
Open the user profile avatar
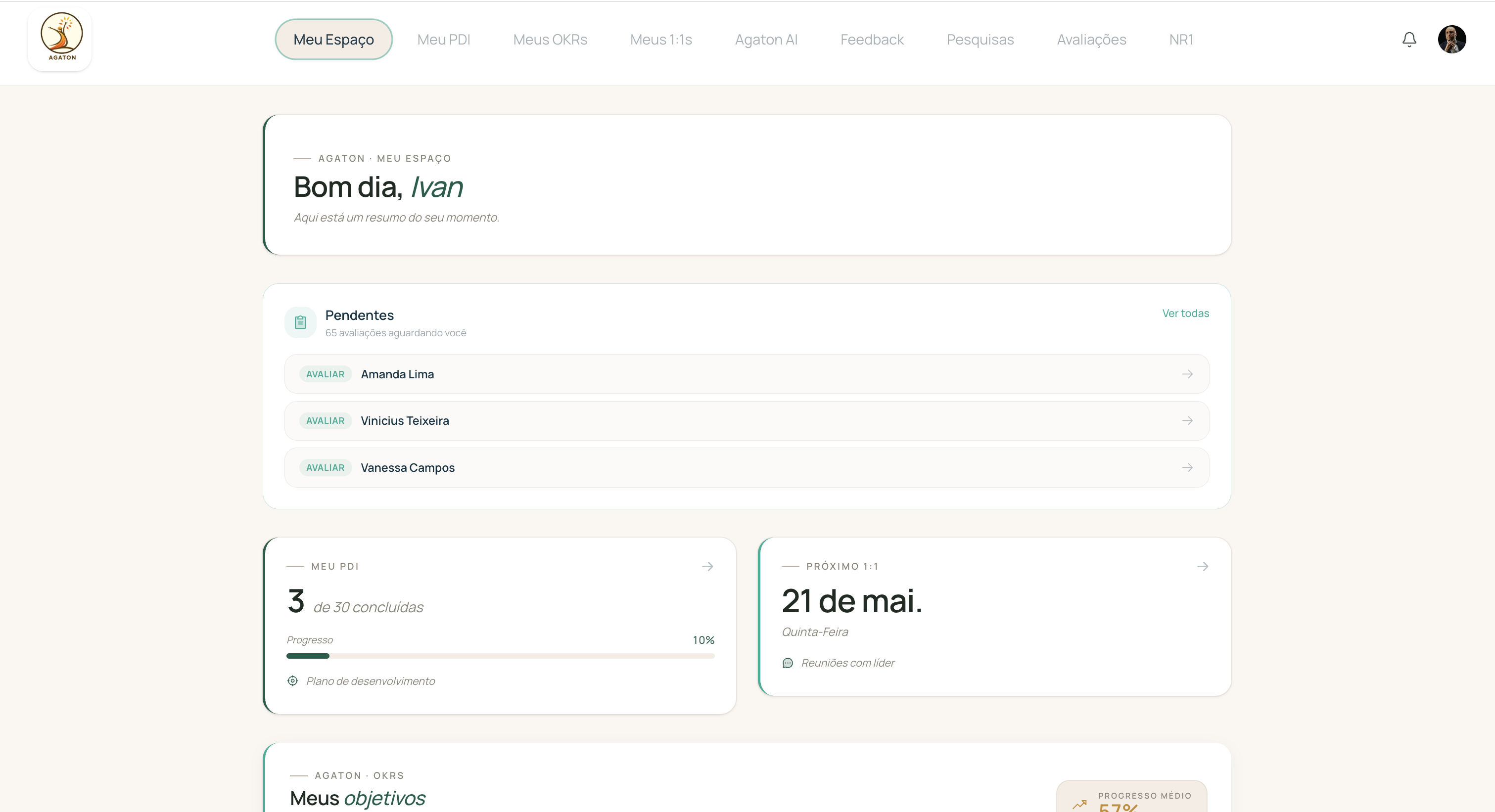tap(1452, 40)
